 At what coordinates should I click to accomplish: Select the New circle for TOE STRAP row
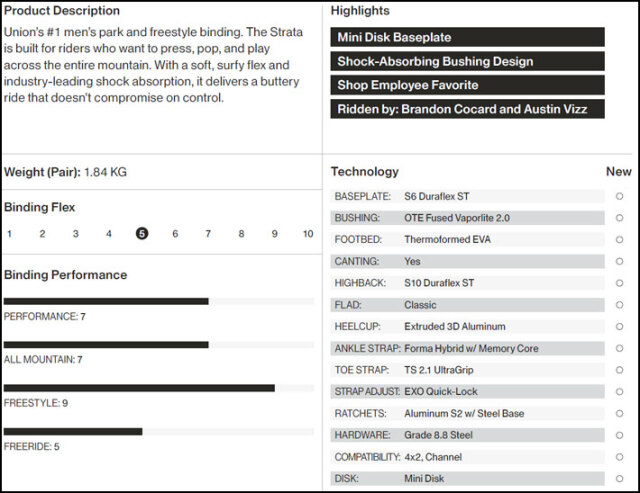click(x=619, y=370)
